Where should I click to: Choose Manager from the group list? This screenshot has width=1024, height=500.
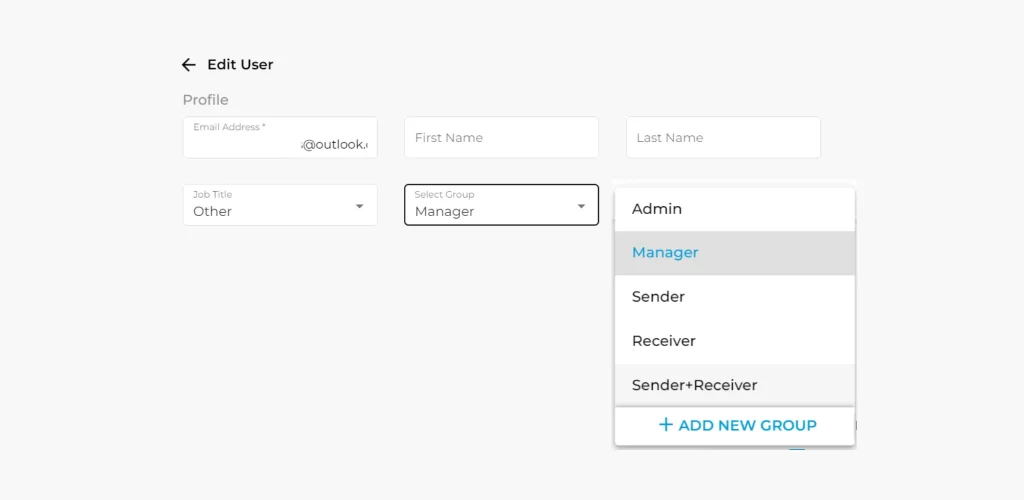point(735,253)
